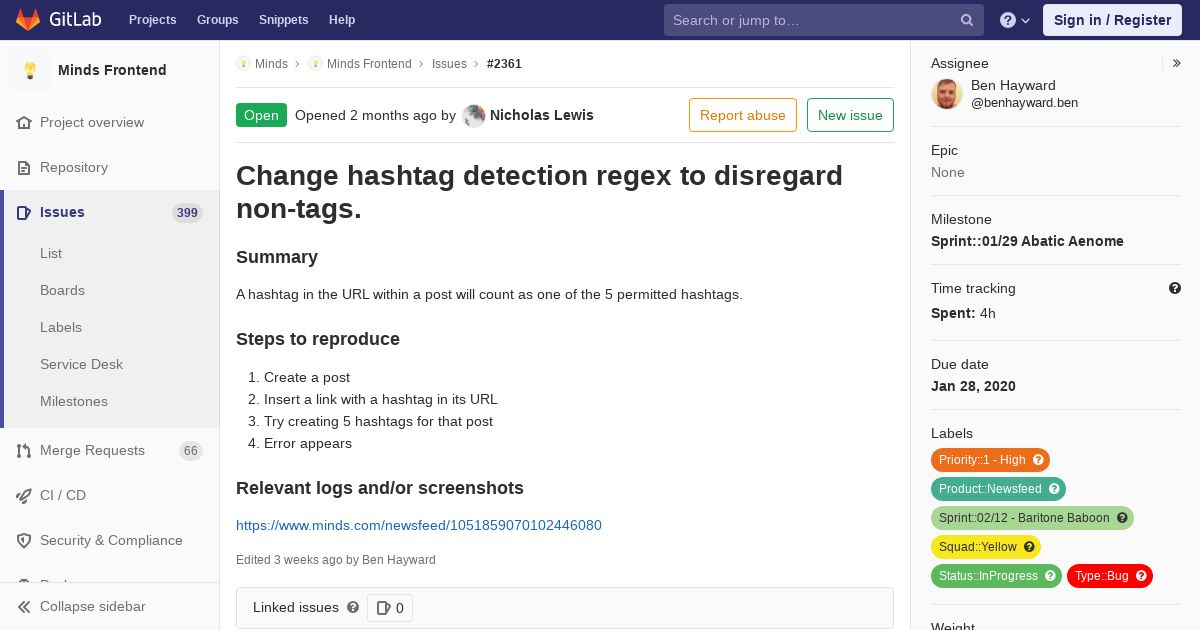Click the Minds Frontend breadcrumb icon
This screenshot has width=1200, height=630.
point(315,64)
